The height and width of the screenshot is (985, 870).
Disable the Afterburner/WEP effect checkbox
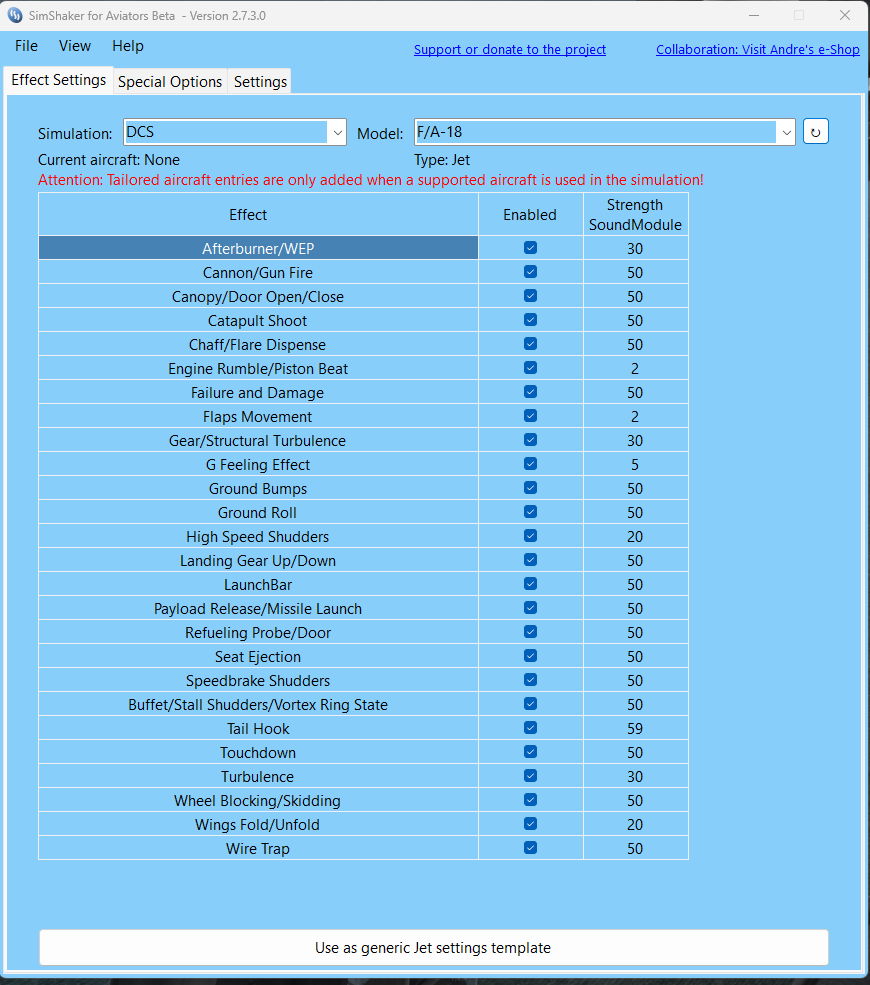click(530, 248)
